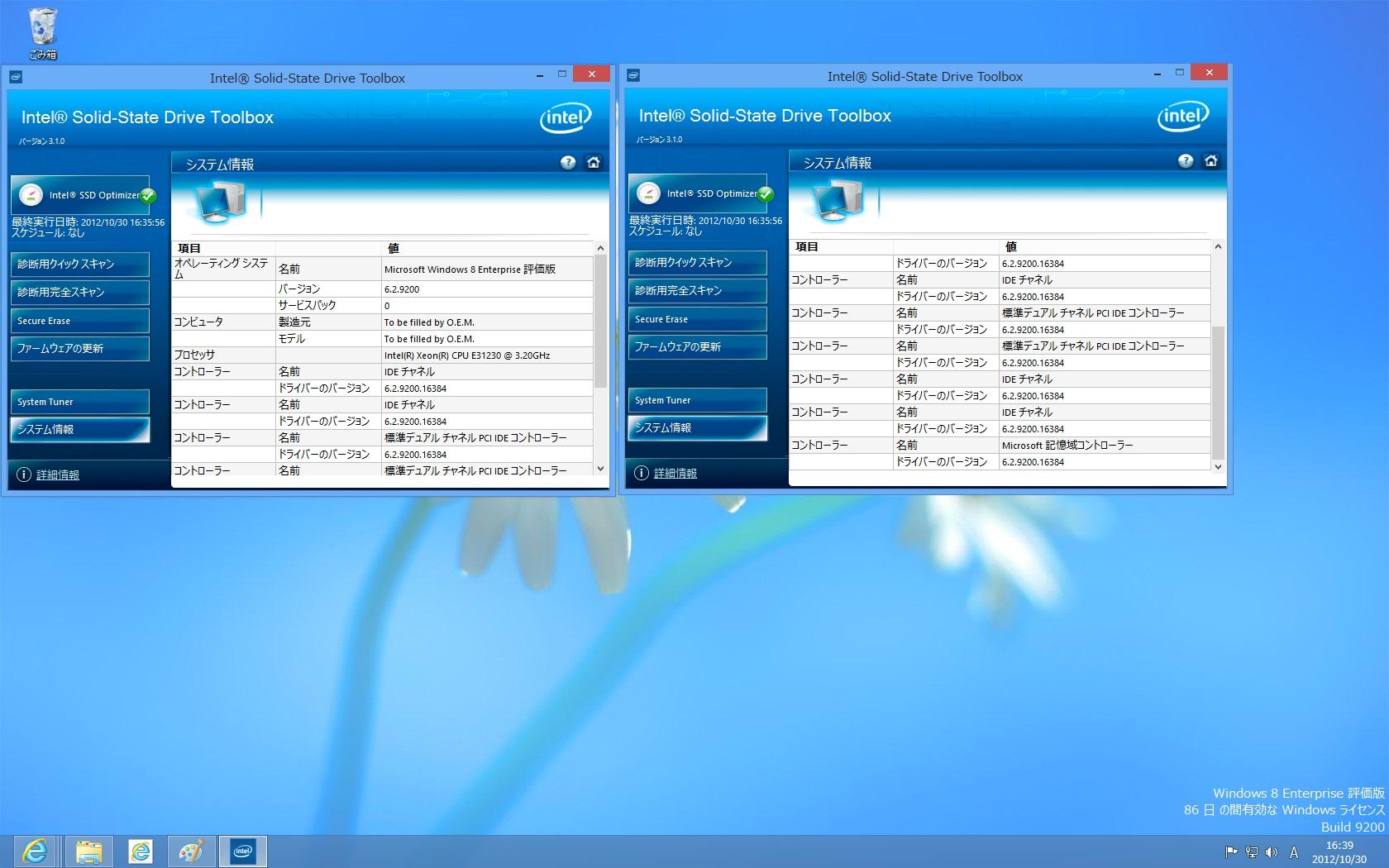Click Intel SSD Toolbox taskbar icon
This screenshot has height=868, width=1389.
tap(243, 851)
